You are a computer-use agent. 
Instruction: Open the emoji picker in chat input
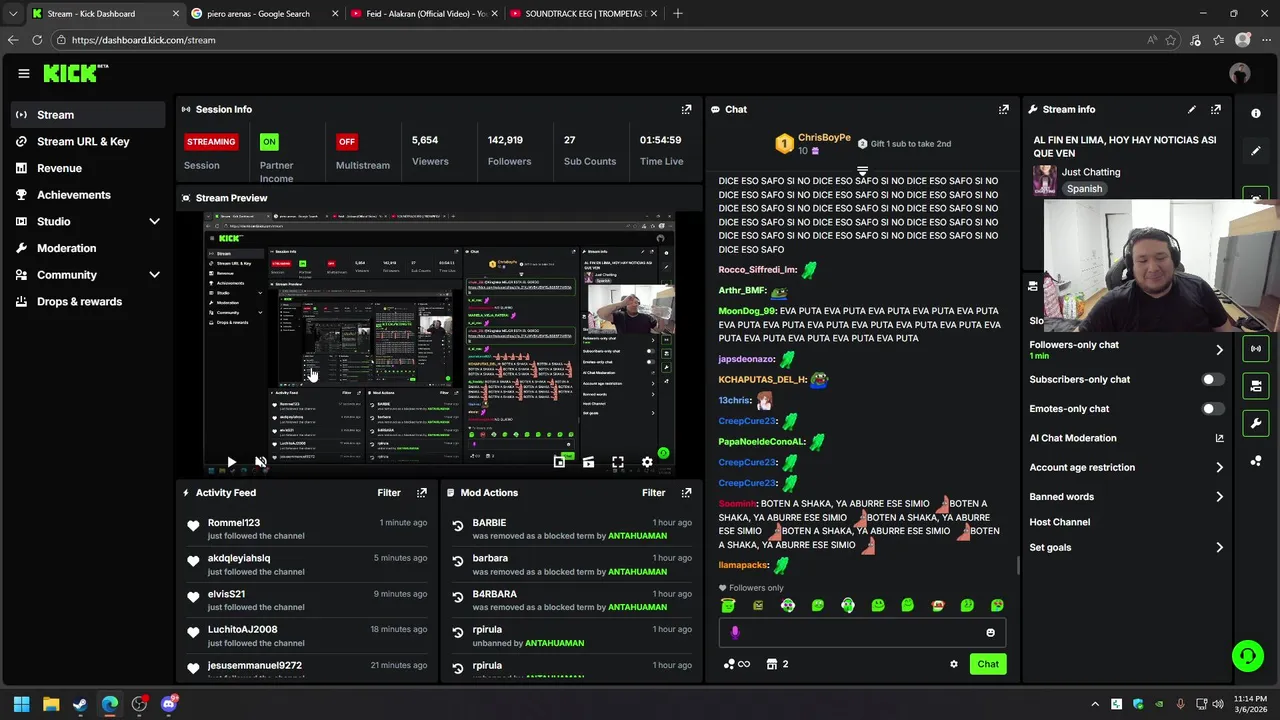[x=991, y=633]
